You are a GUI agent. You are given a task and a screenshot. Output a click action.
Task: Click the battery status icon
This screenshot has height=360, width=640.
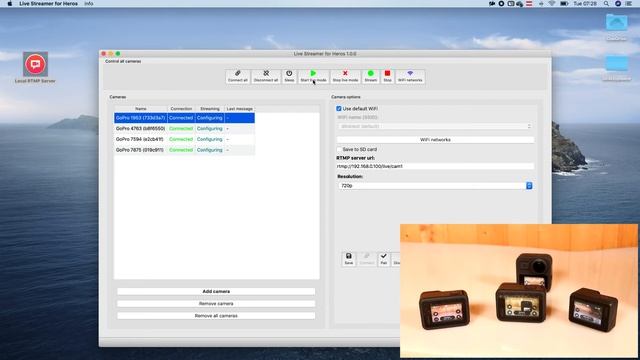tap(564, 4)
